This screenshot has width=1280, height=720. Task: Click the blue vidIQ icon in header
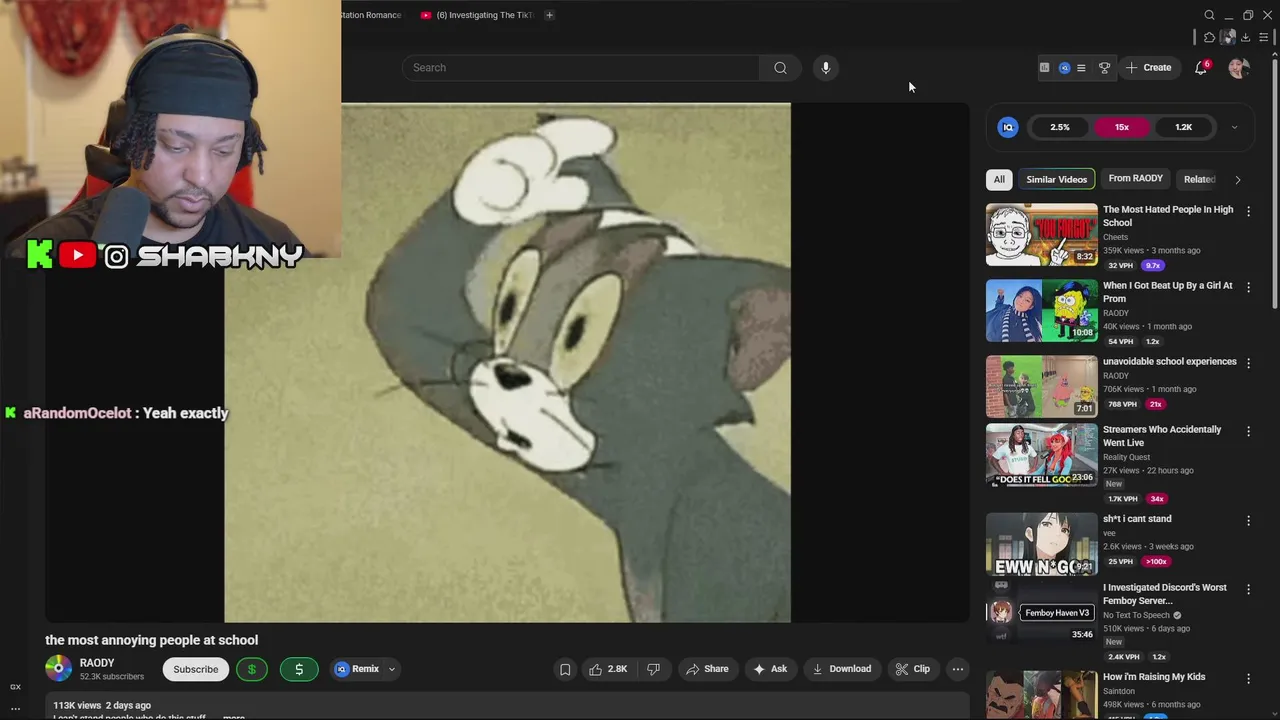coord(1064,68)
